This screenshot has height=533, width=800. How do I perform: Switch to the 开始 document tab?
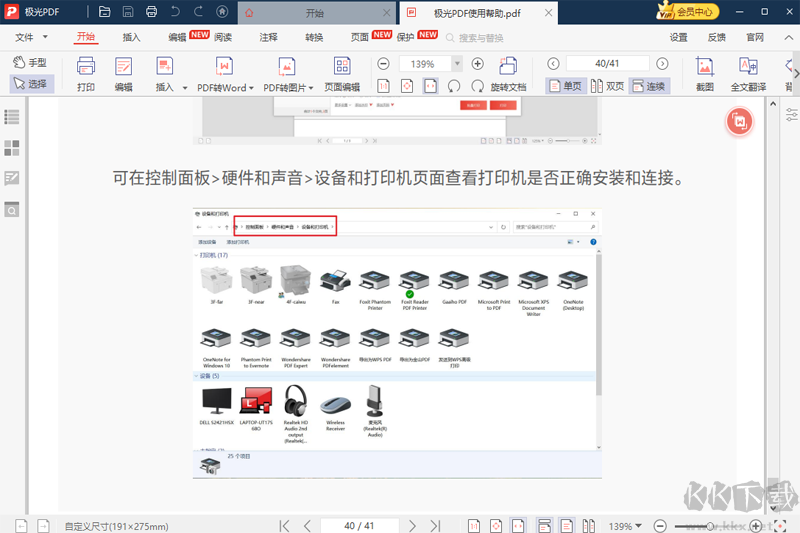(317, 13)
